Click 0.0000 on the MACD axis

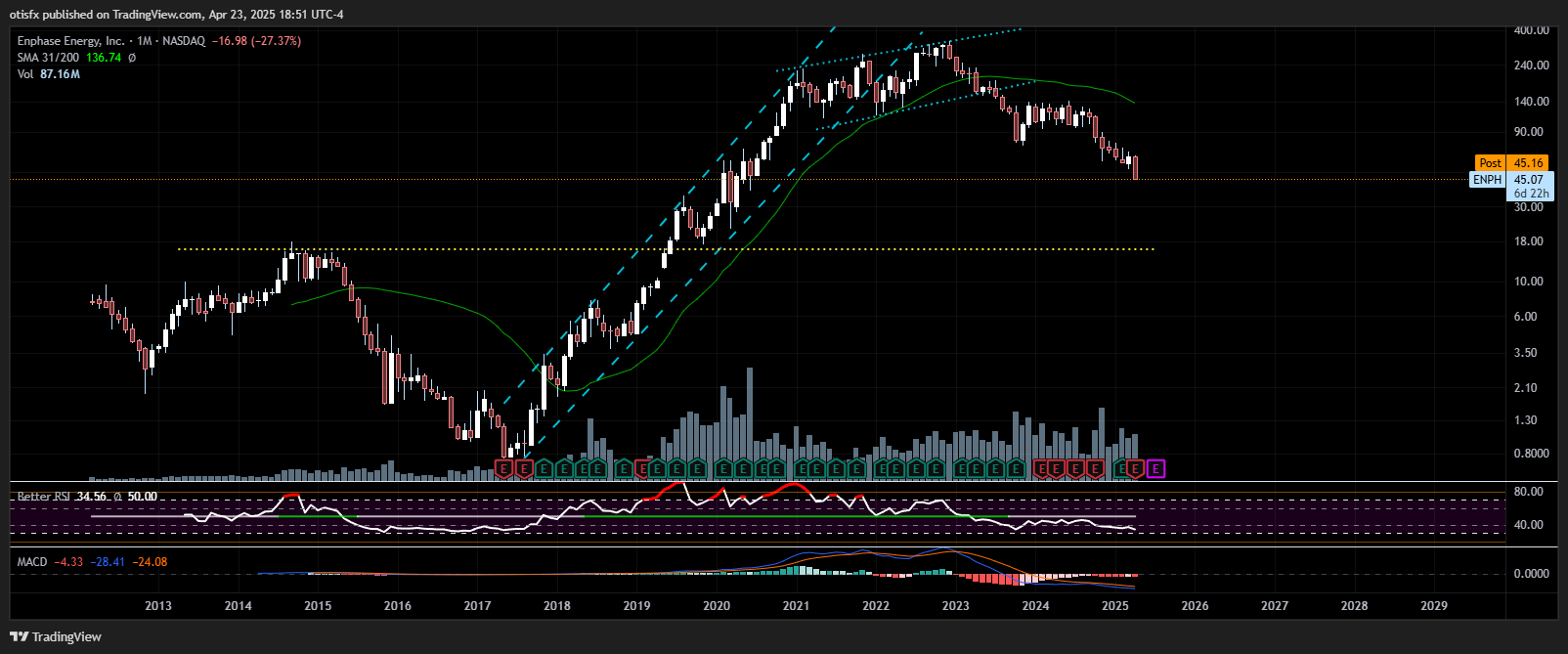1531,574
